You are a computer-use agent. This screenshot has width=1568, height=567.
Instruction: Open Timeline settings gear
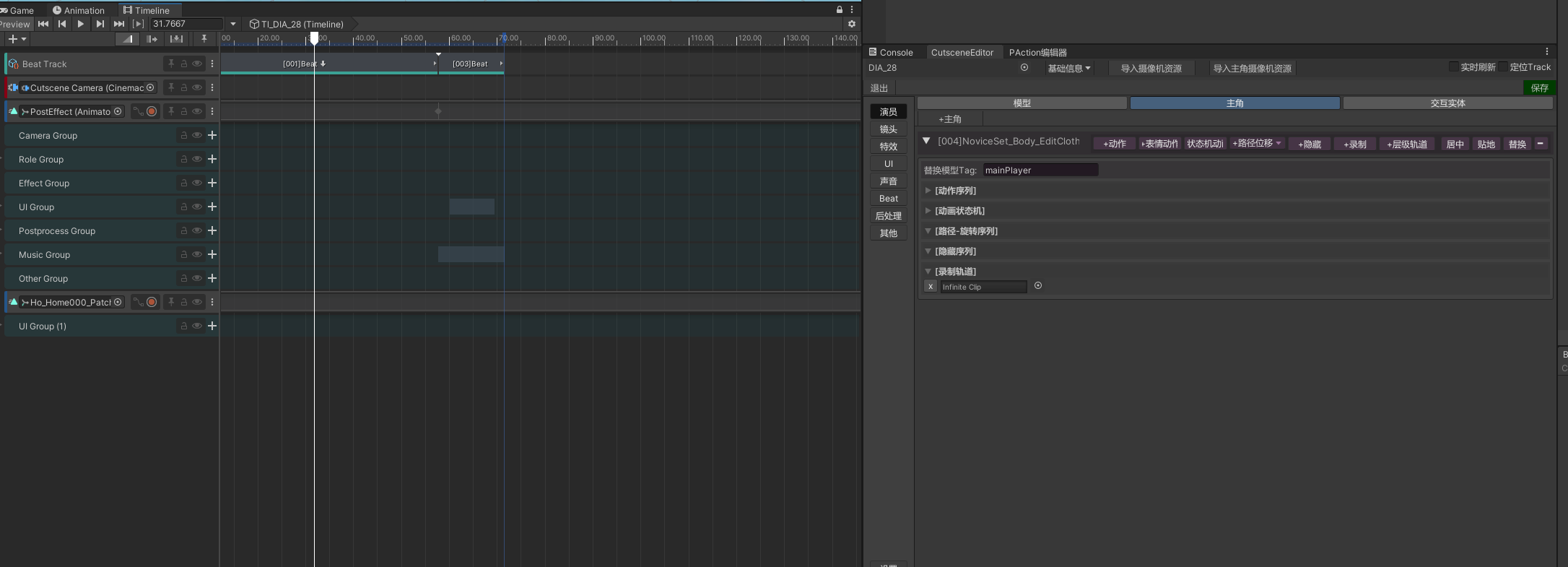[852, 24]
